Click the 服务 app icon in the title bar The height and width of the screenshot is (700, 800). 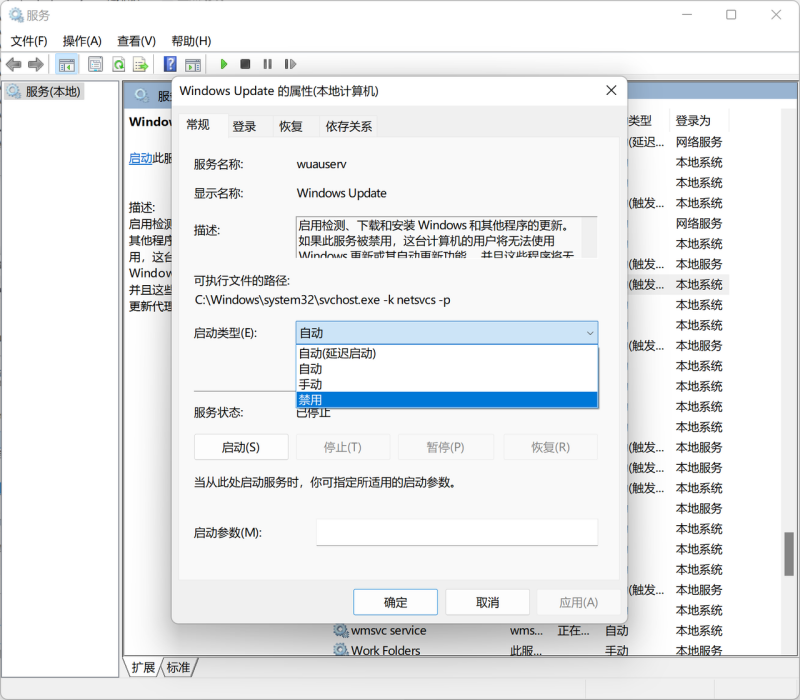tap(16, 15)
